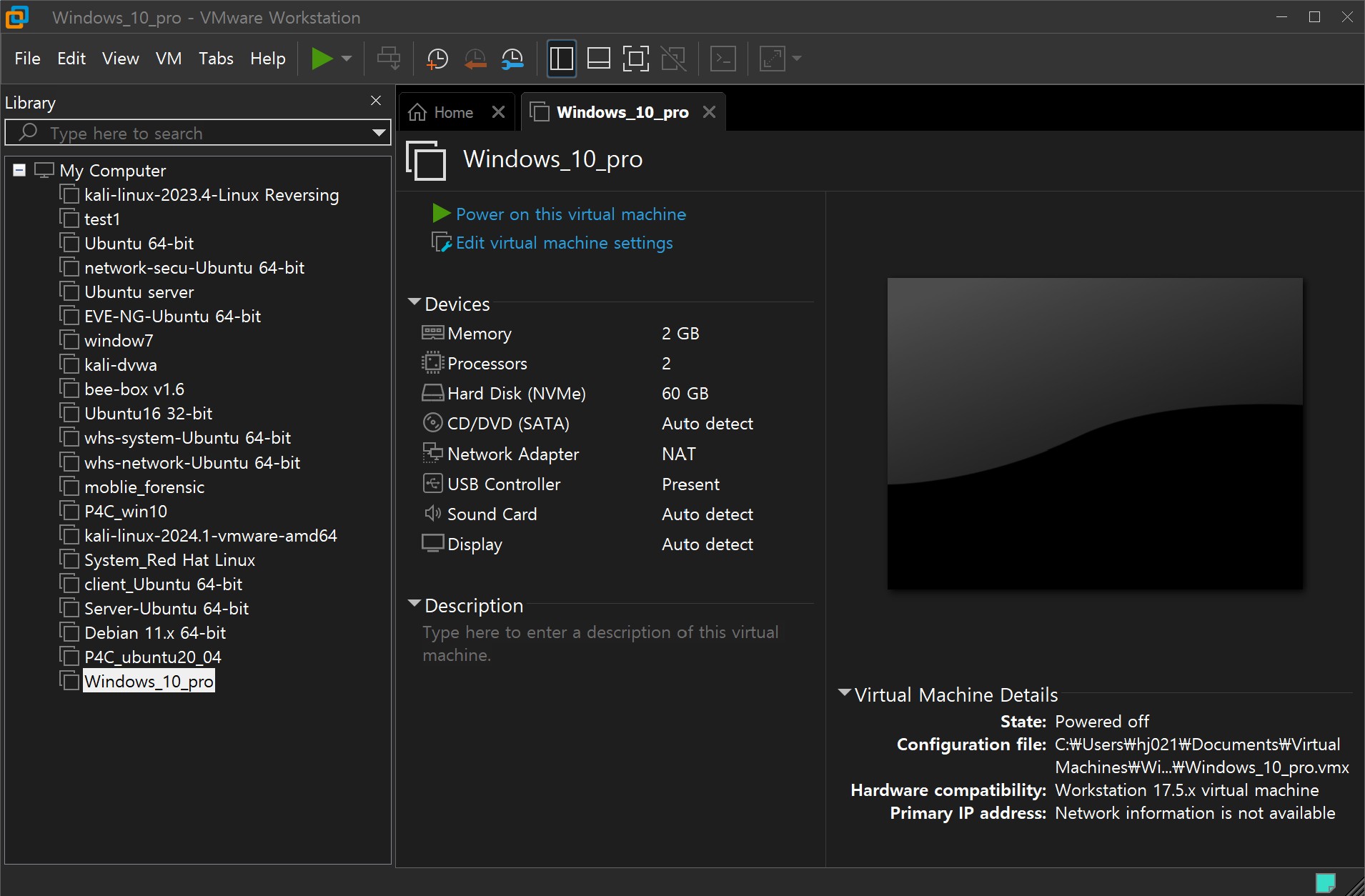Open the Tabs menu

tap(216, 59)
